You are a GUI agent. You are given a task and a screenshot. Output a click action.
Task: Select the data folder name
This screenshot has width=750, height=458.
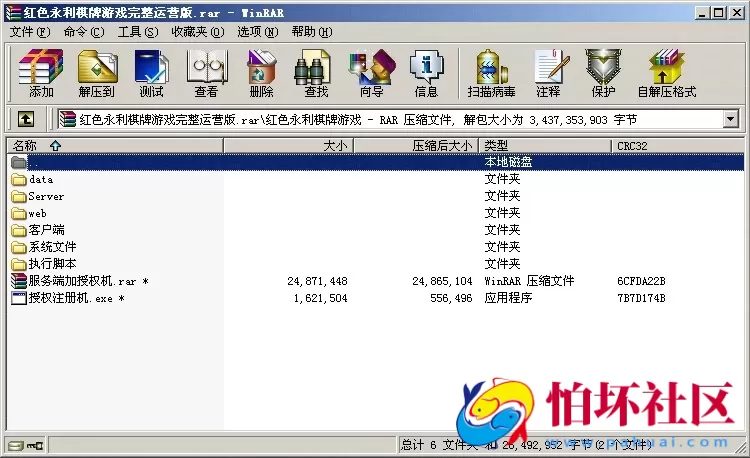[41, 179]
